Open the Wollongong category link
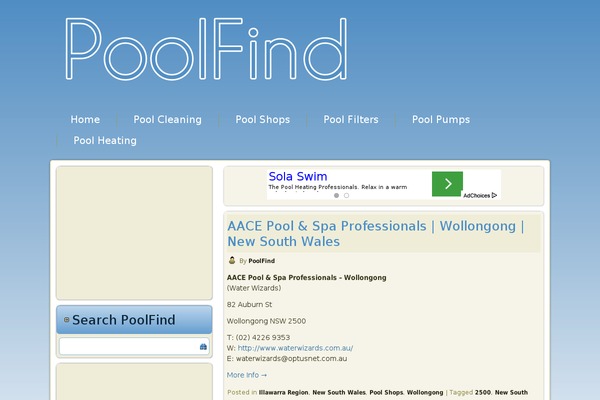Image resolution: width=600 pixels, height=400 pixels. [x=425, y=392]
